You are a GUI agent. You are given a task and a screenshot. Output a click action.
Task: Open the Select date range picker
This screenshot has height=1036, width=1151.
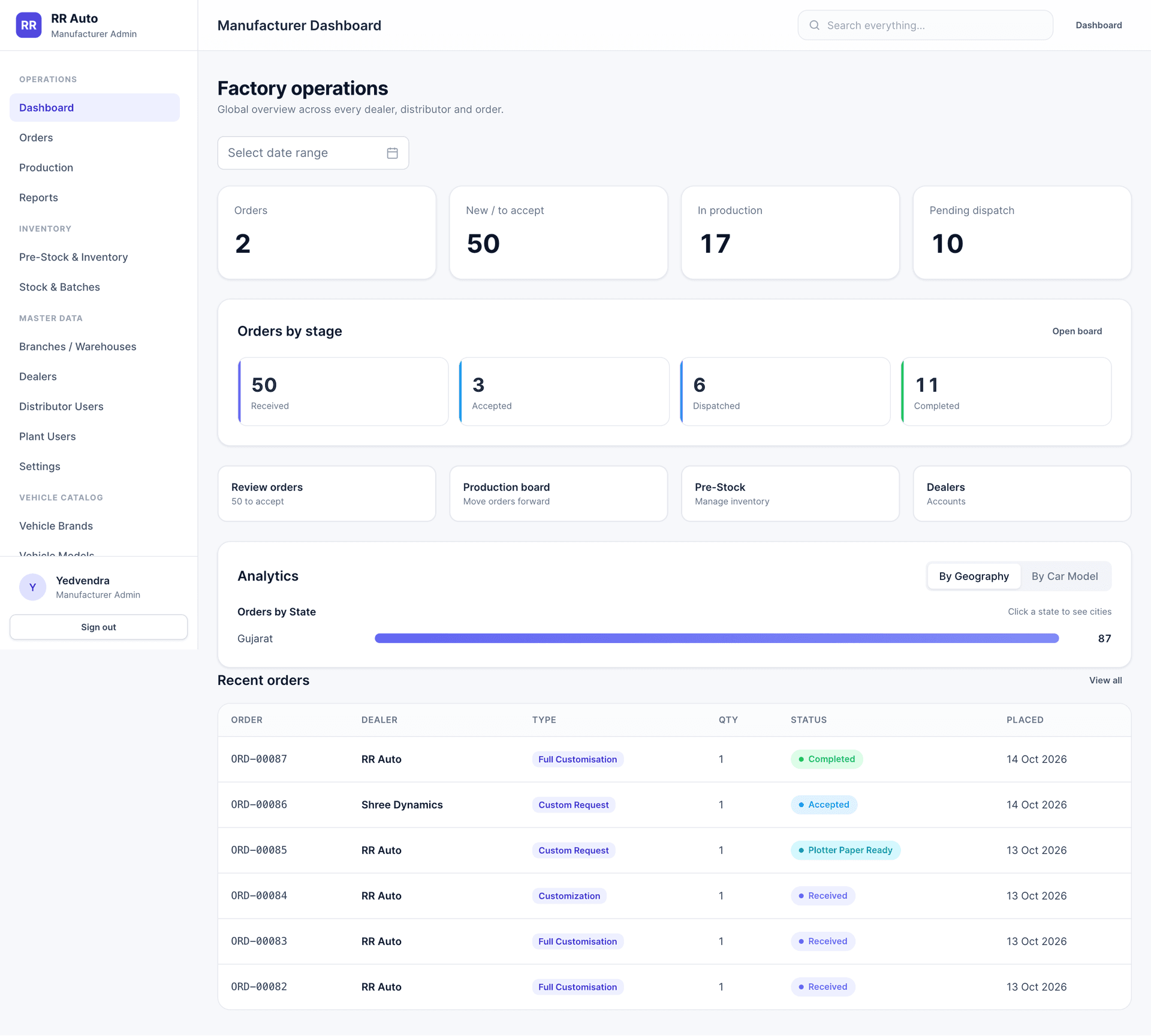coord(313,153)
